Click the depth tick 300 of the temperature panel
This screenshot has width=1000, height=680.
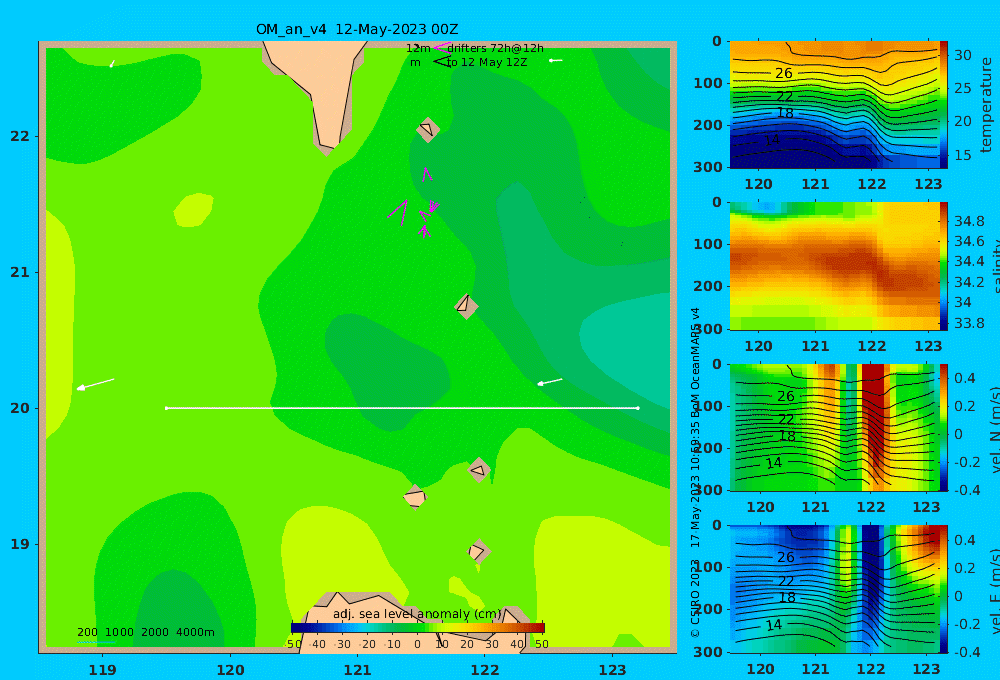[708, 166]
